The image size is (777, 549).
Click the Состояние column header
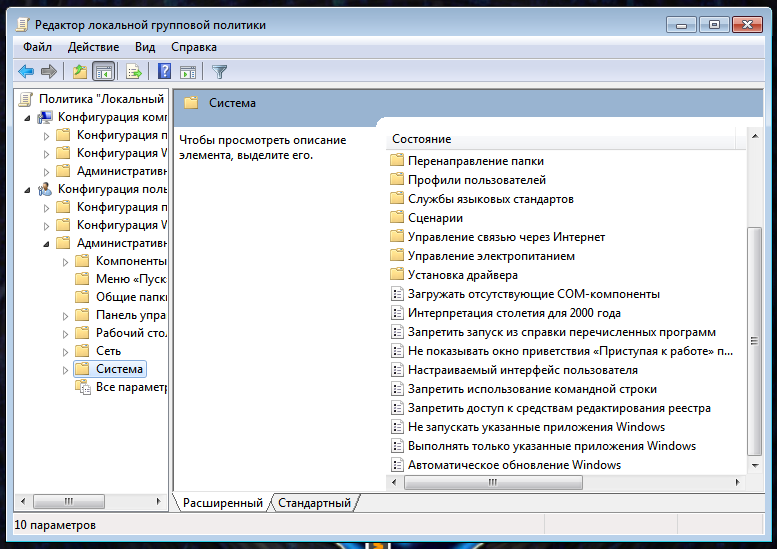point(561,139)
